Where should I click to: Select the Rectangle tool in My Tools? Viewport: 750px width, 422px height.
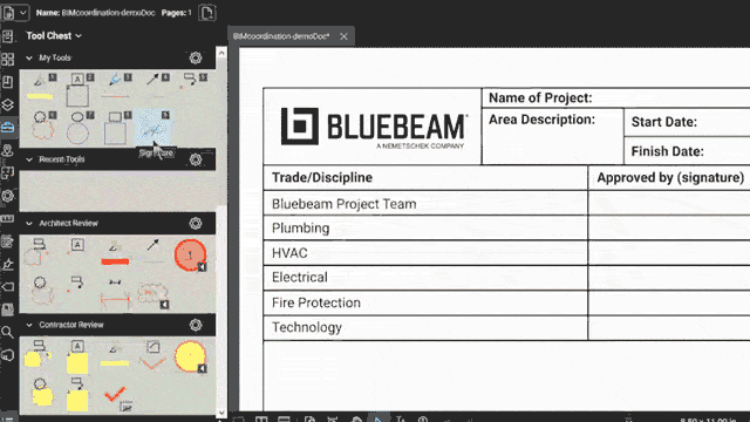(x=115, y=127)
